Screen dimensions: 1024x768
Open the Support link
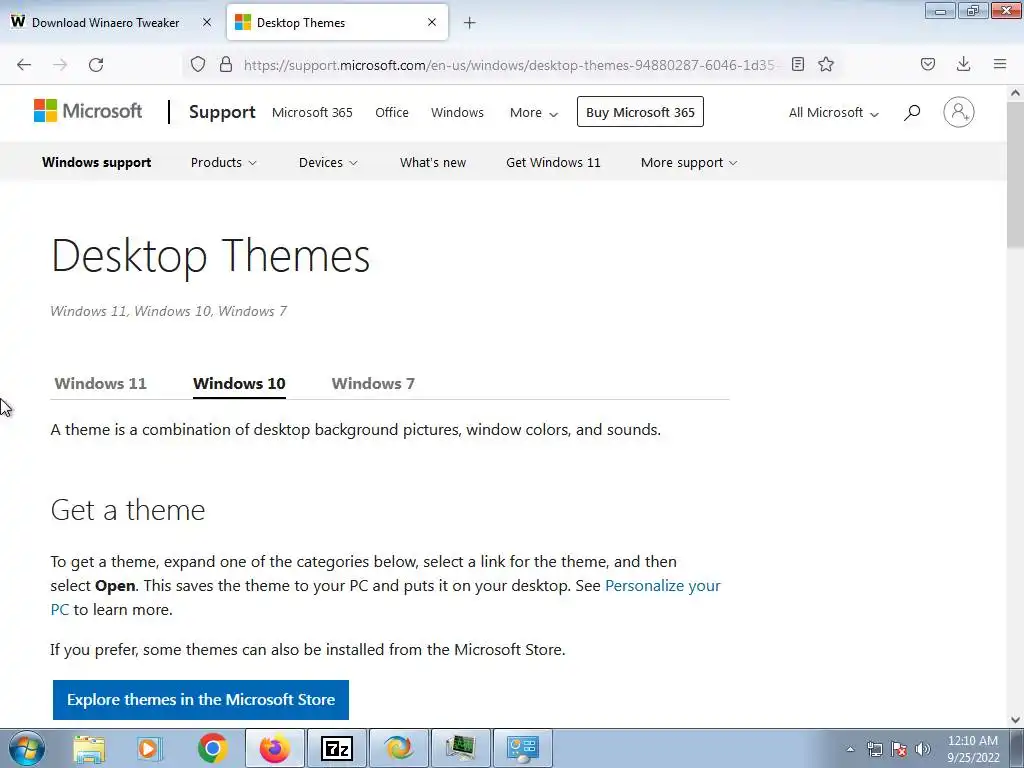coord(222,112)
